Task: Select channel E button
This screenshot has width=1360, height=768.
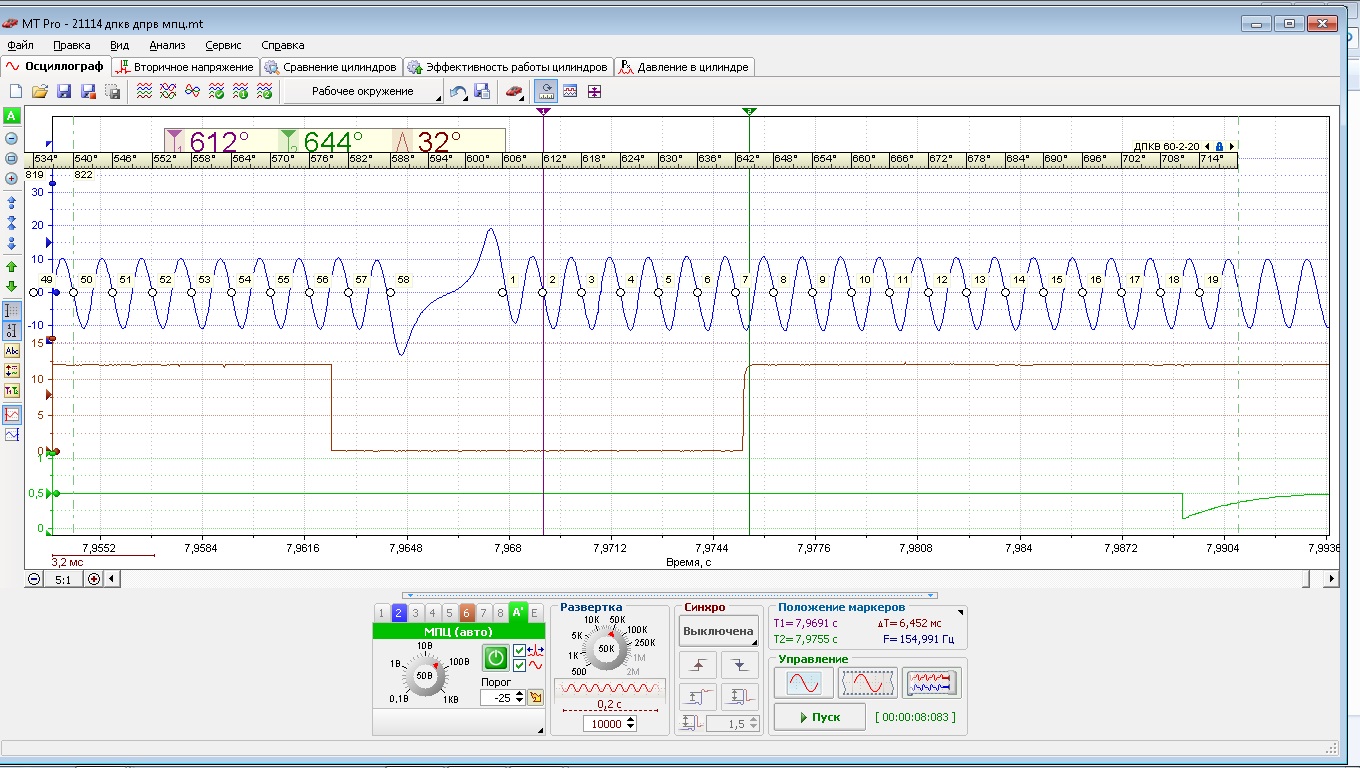Action: click(534, 613)
